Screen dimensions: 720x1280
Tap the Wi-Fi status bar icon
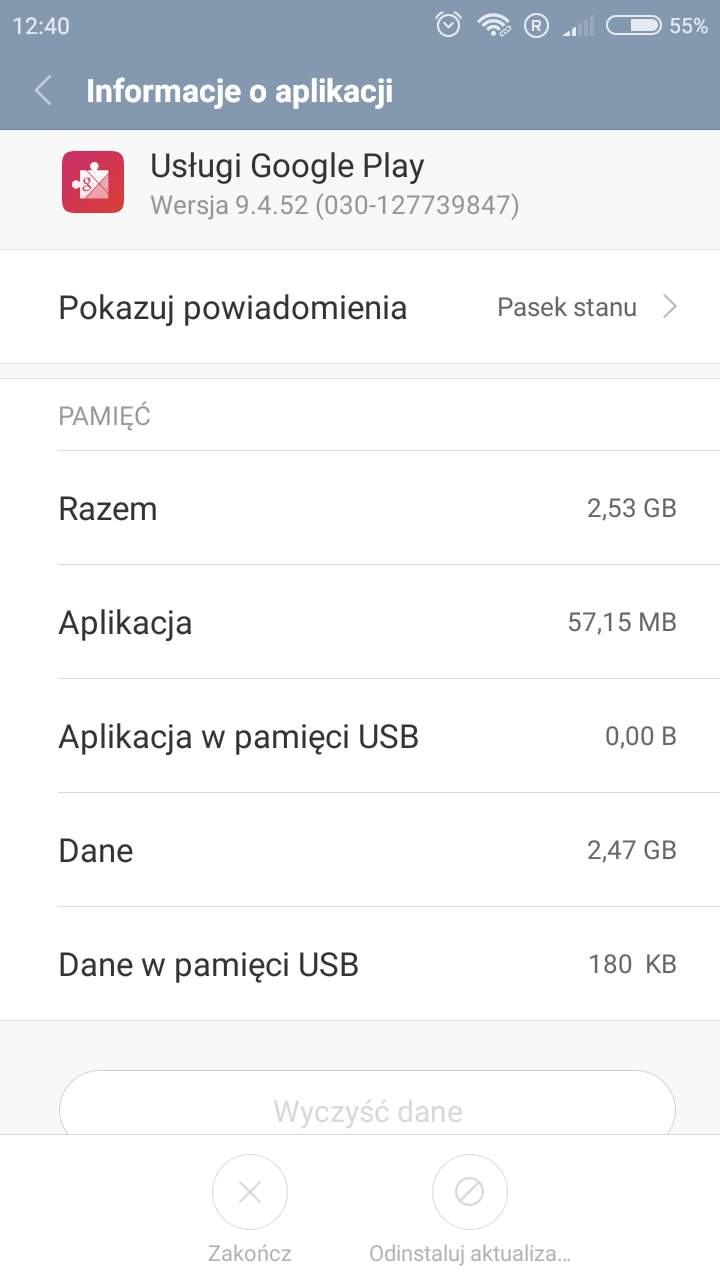(494, 26)
